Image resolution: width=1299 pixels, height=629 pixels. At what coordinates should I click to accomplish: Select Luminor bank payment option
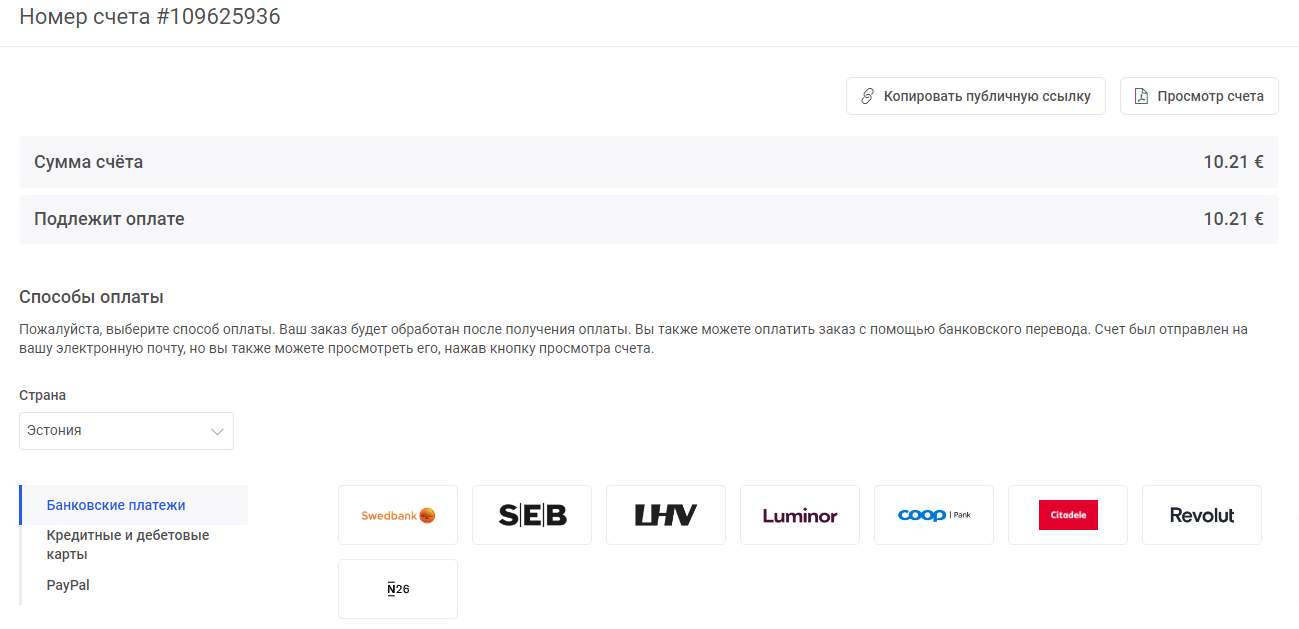pos(800,515)
